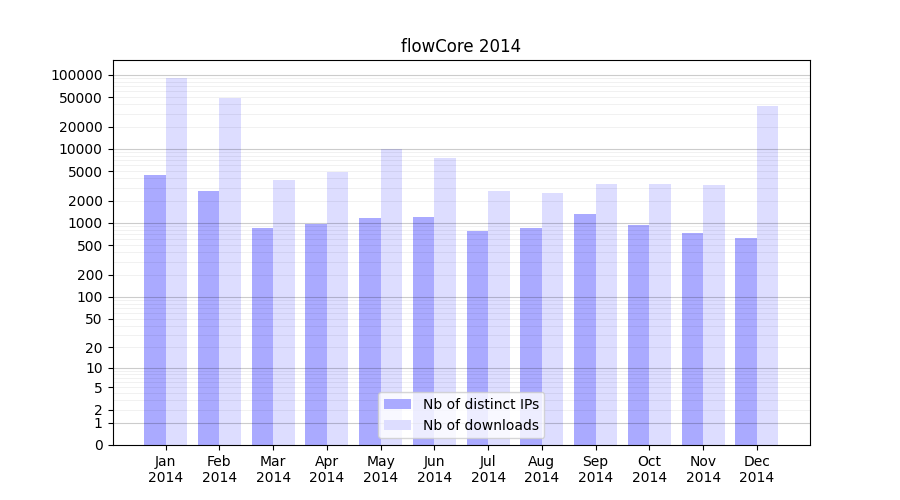This screenshot has width=900, height=500.
Task: Select the December downloads bar
Action: (x=767, y=275)
